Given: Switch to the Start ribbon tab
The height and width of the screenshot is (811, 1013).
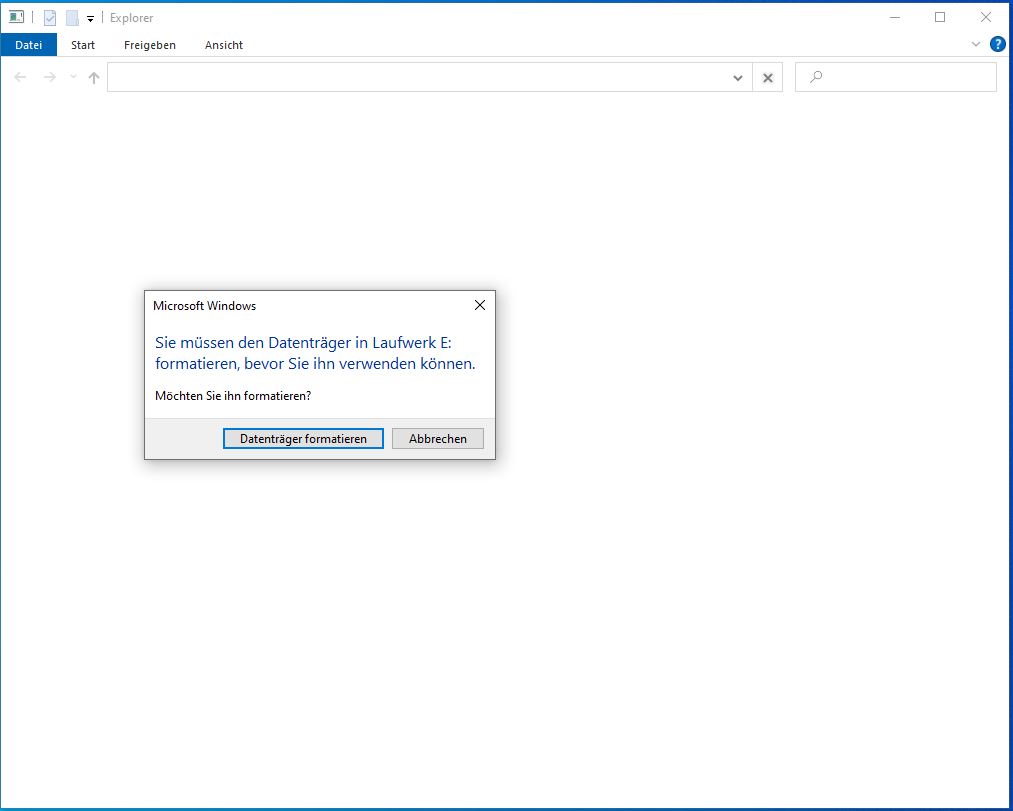Looking at the screenshot, I should point(83,45).
